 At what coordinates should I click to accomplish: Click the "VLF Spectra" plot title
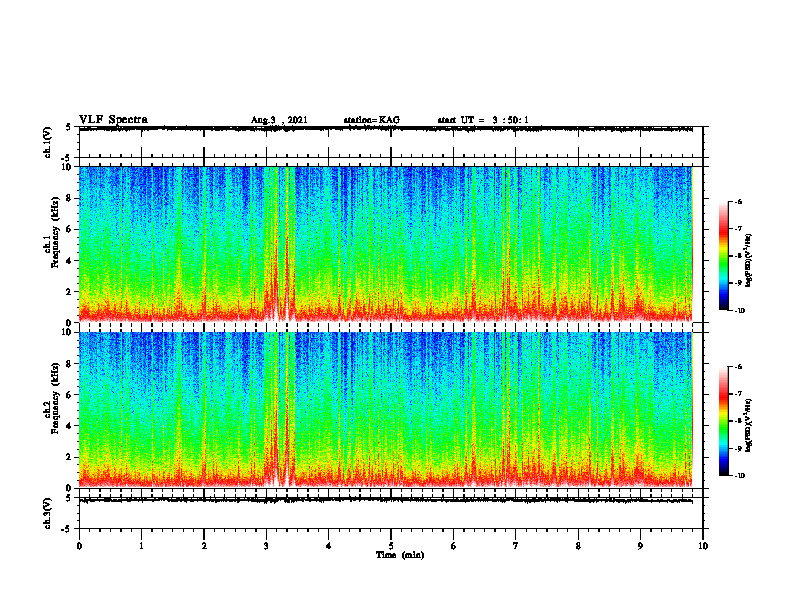[x=113, y=120]
